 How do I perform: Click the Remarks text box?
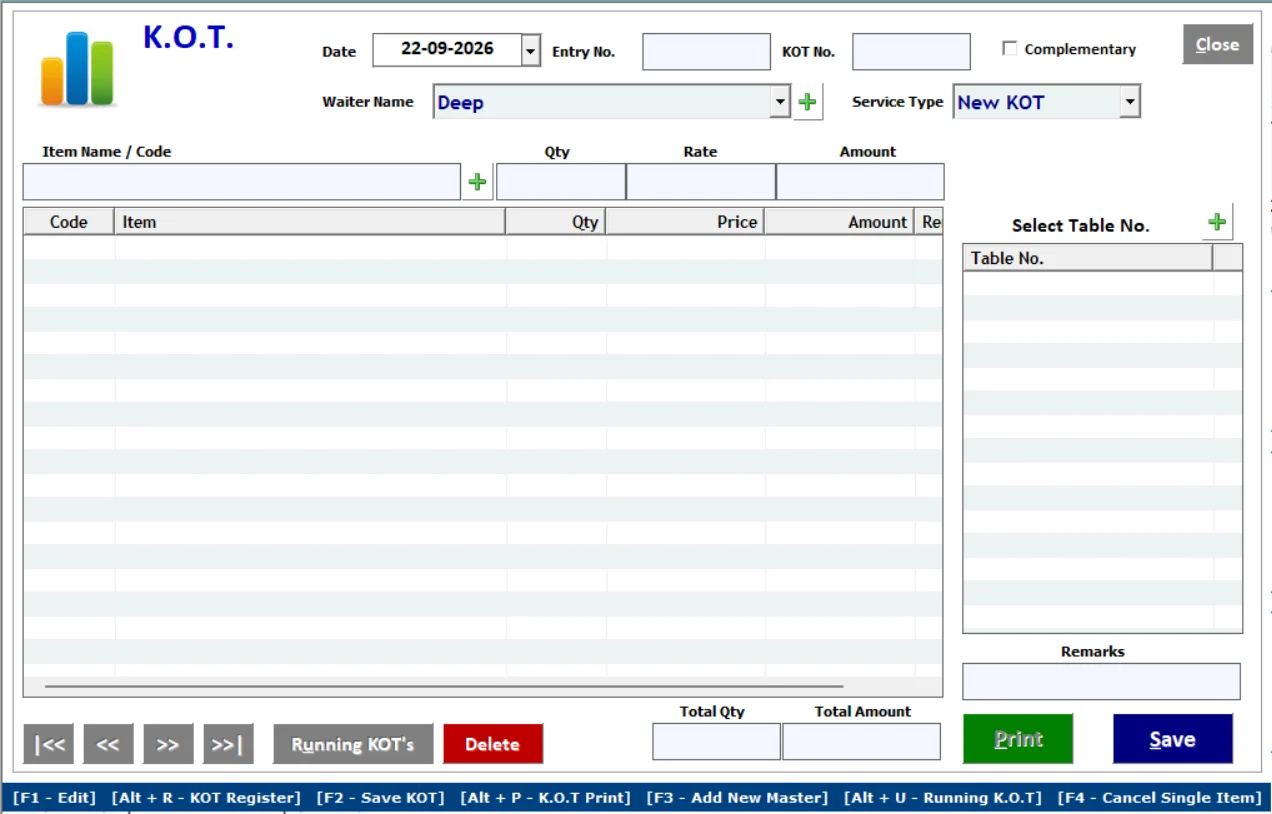point(1101,681)
